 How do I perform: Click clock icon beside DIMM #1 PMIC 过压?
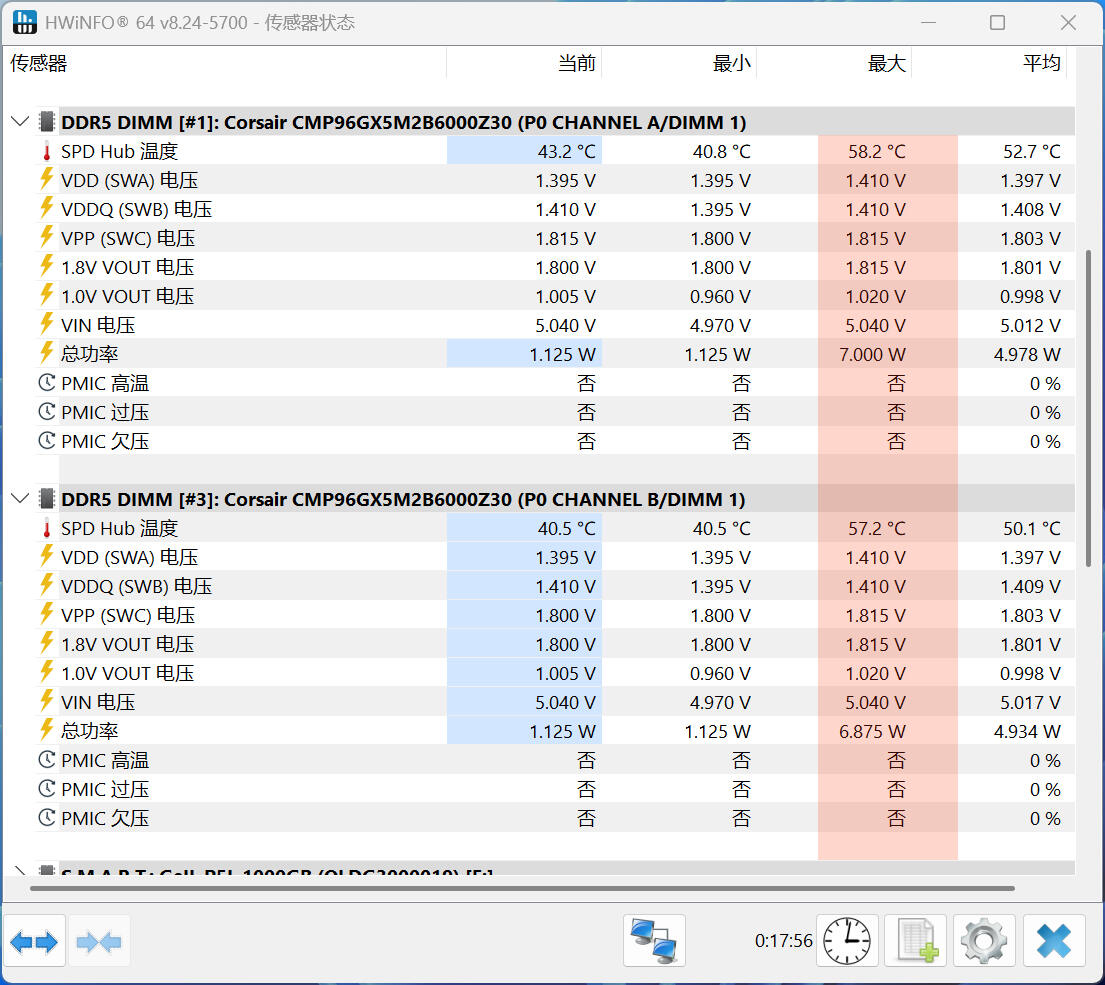(47, 411)
